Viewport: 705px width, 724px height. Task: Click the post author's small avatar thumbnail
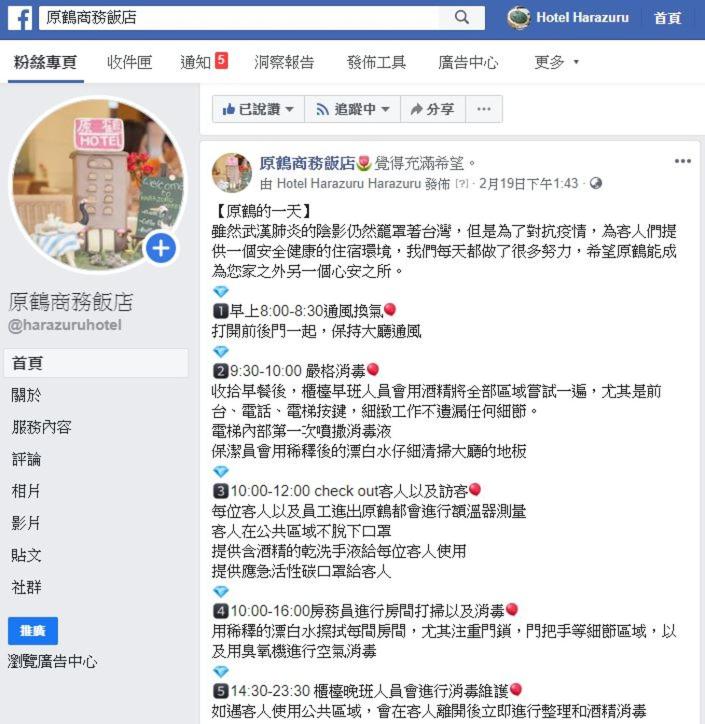pyautogui.click(x=232, y=173)
